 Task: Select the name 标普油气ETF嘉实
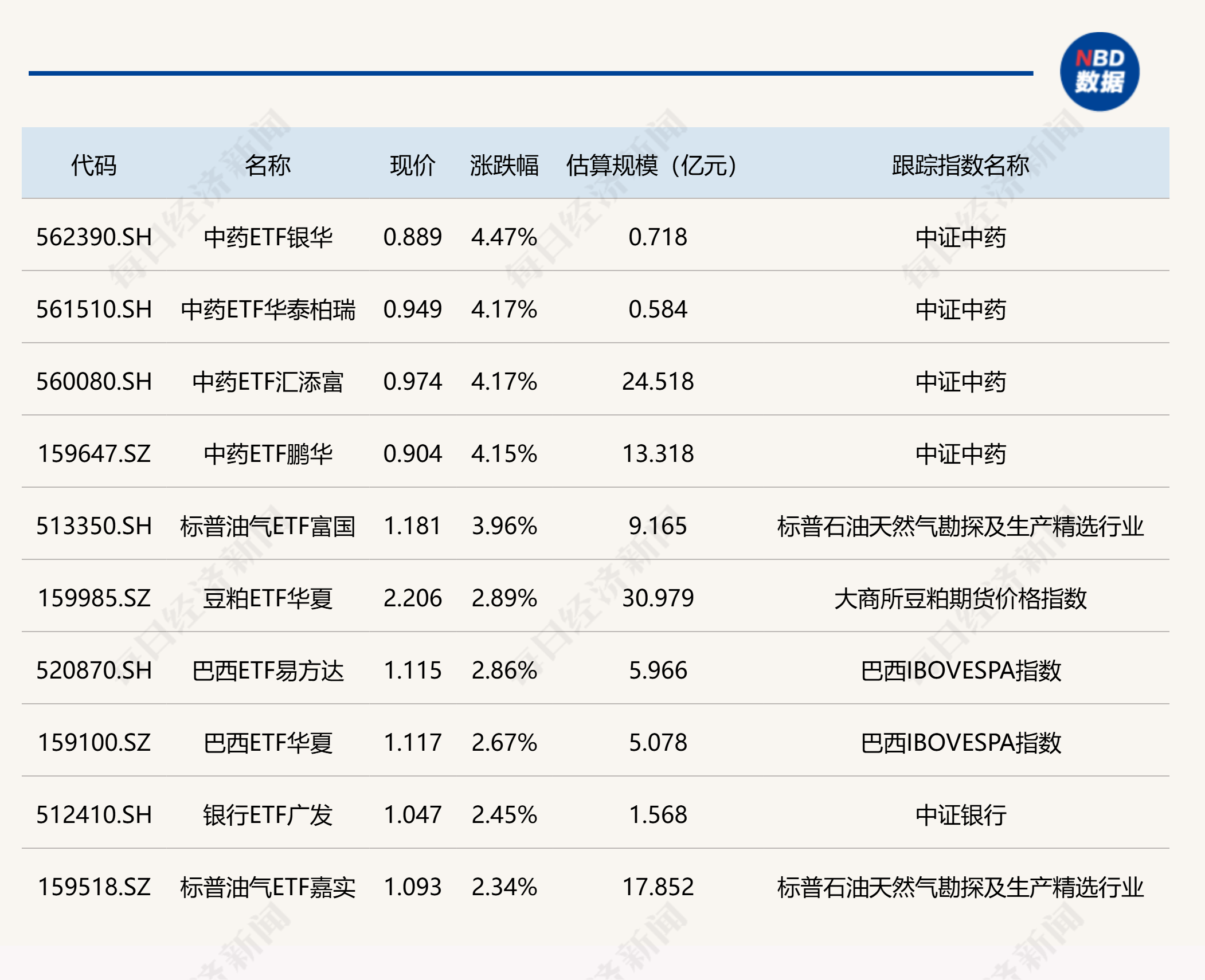pos(268,887)
